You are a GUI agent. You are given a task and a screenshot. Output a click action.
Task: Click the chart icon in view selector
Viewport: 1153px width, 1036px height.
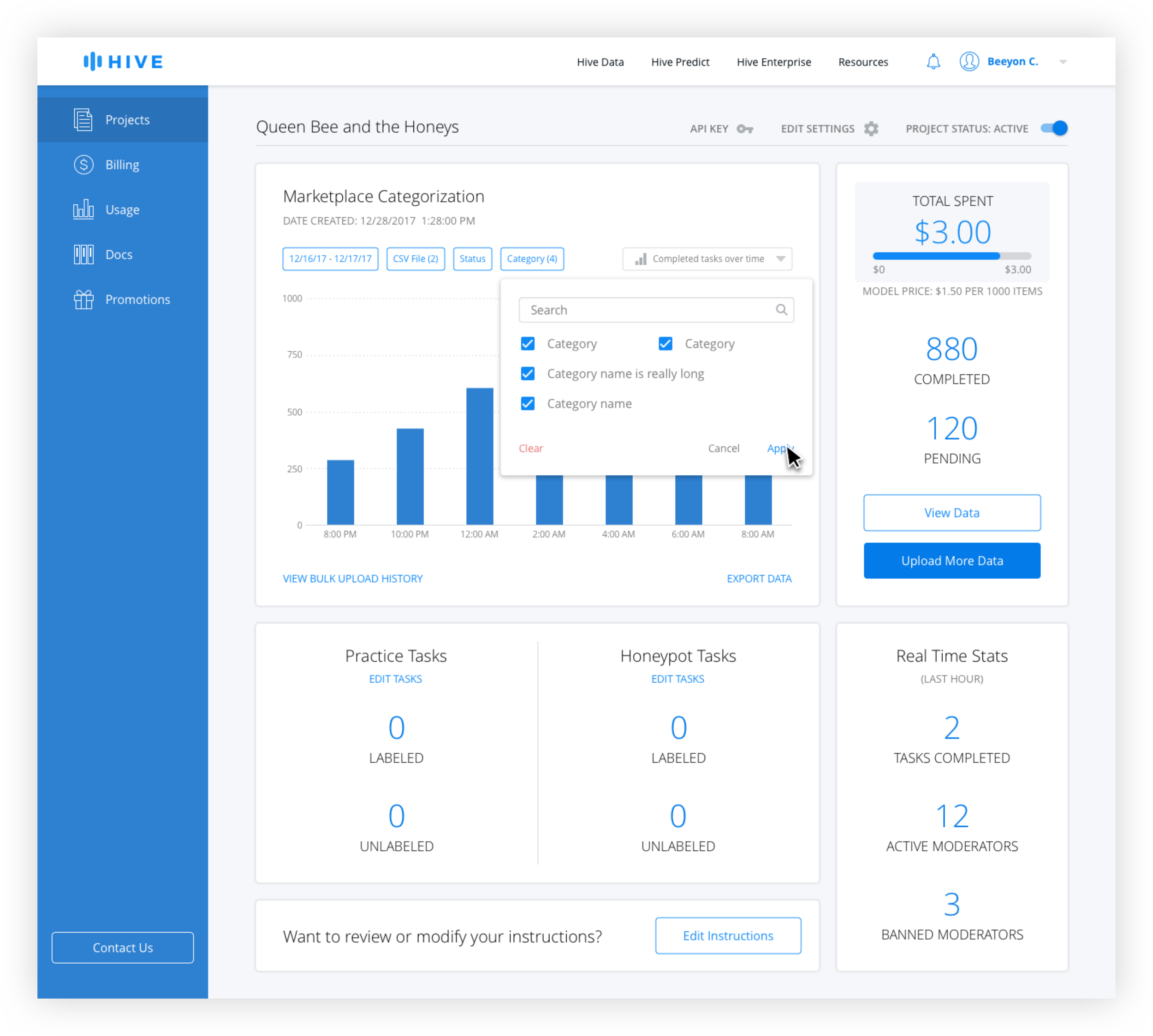pos(641,259)
